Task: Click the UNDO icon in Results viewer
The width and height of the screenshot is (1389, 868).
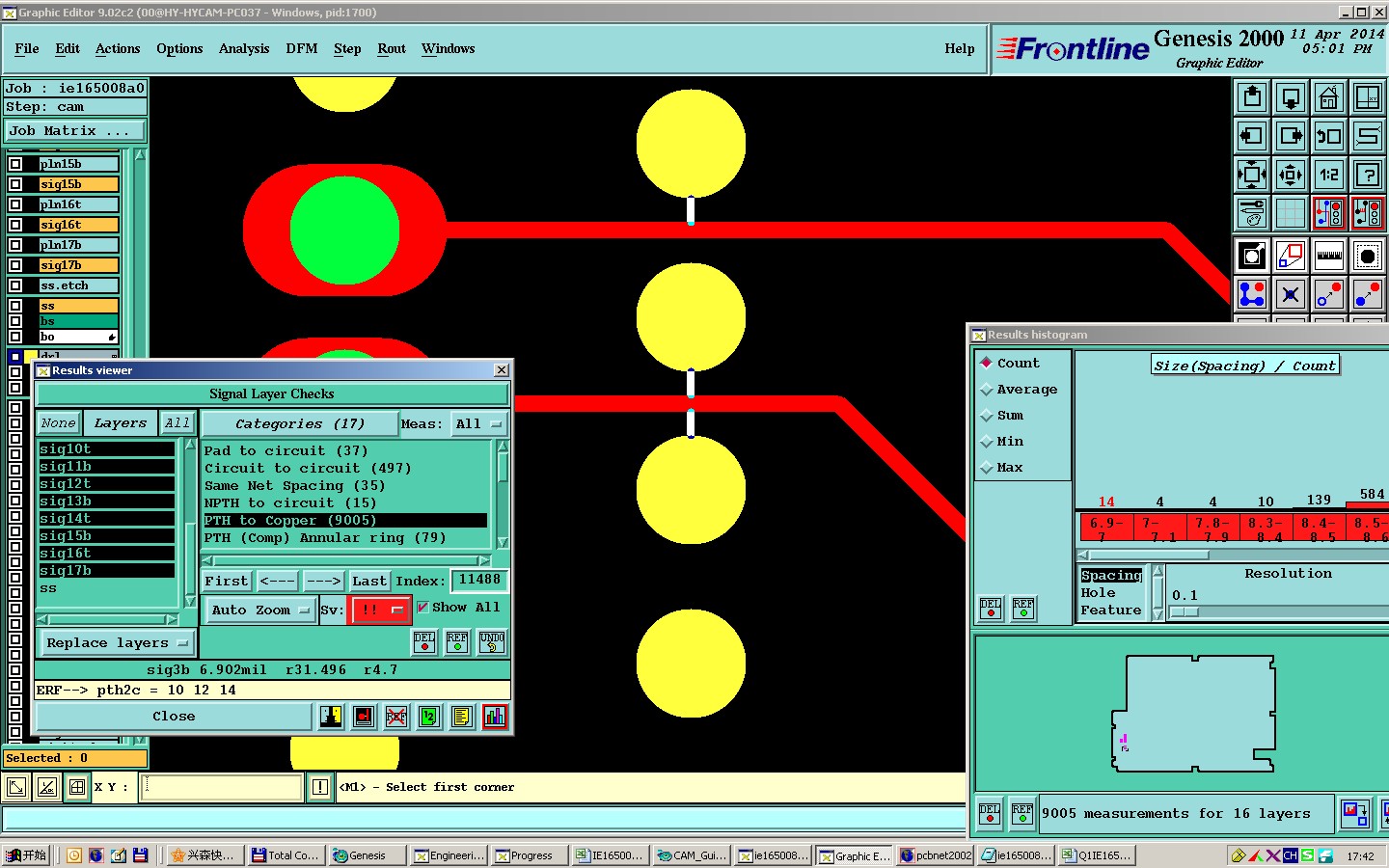Action: (x=492, y=641)
